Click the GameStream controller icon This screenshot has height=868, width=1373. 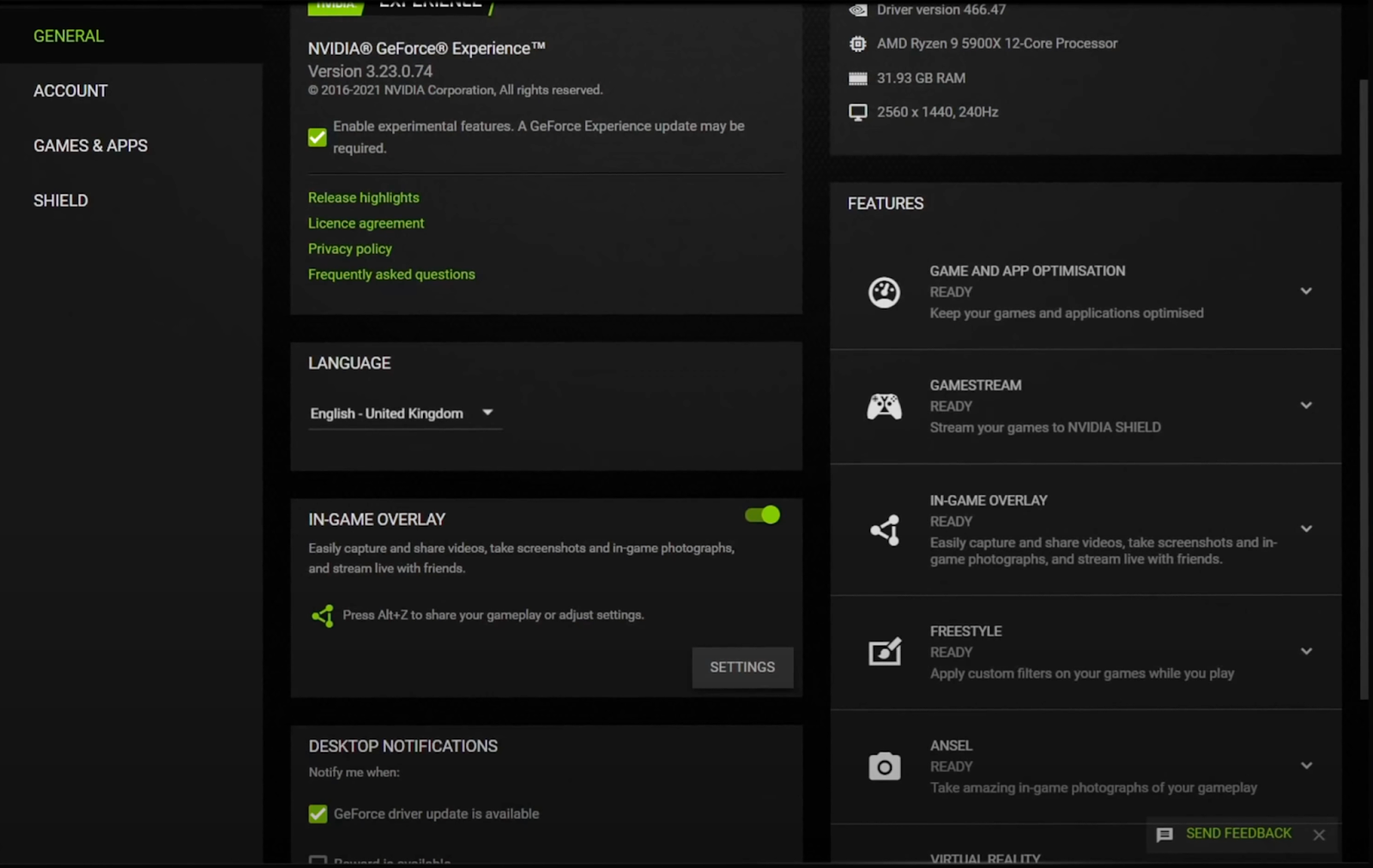click(x=885, y=407)
